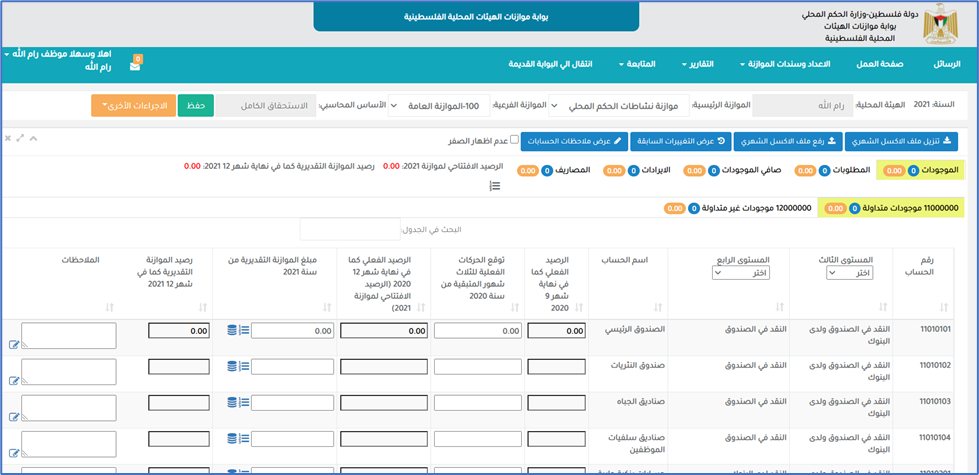Select the الموجودات tab

(x=922, y=170)
